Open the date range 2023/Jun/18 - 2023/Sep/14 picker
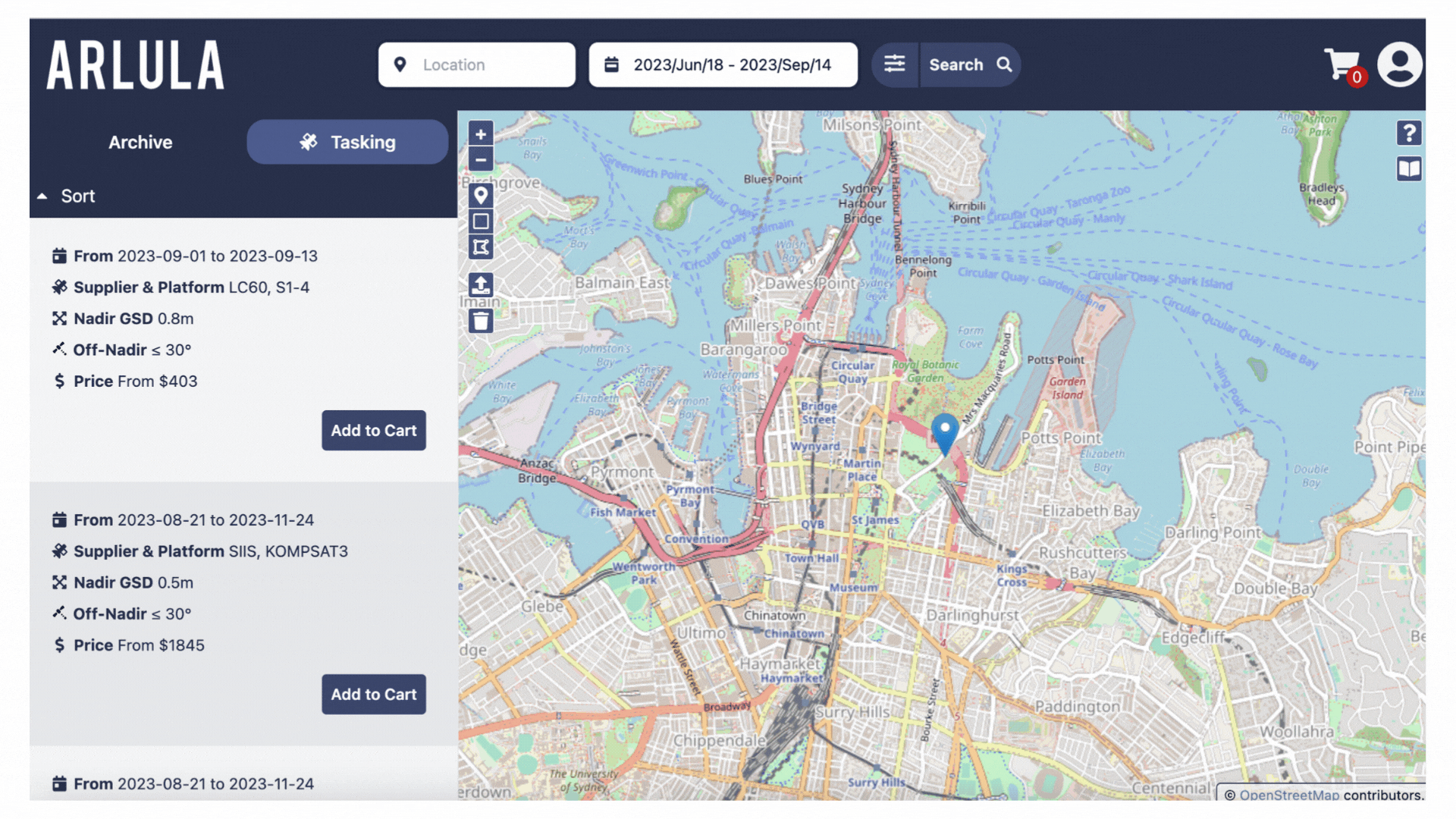The image size is (1456, 819). coord(723,64)
